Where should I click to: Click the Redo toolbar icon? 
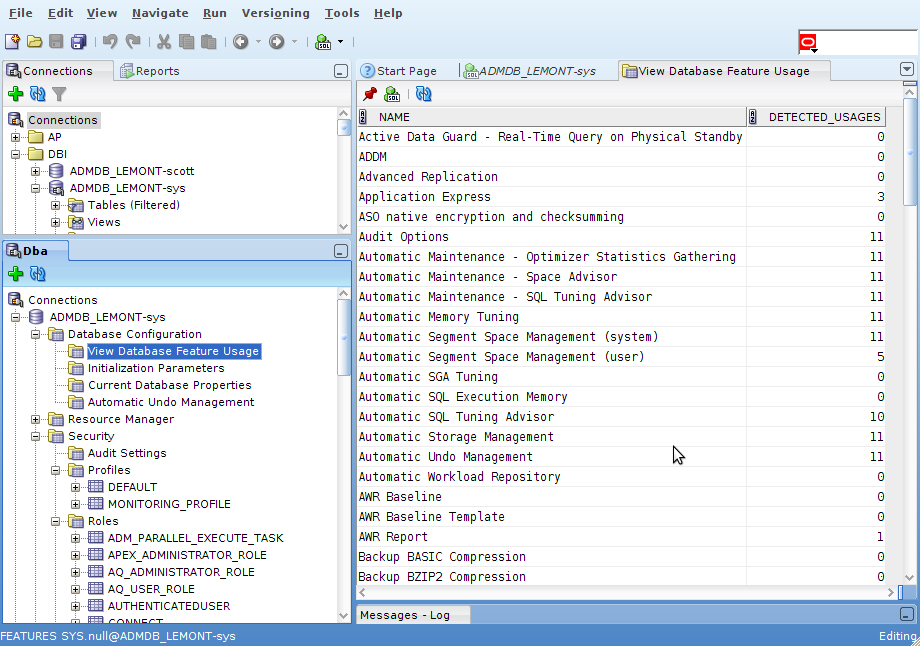pyautogui.click(x=133, y=42)
